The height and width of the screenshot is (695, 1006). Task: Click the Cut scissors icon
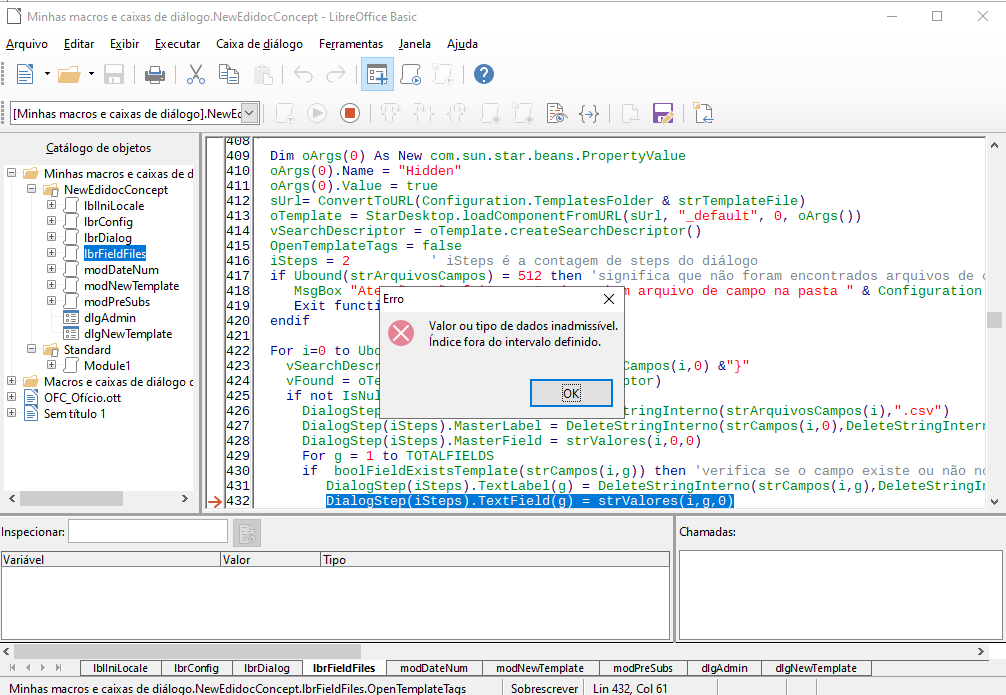pyautogui.click(x=196, y=74)
